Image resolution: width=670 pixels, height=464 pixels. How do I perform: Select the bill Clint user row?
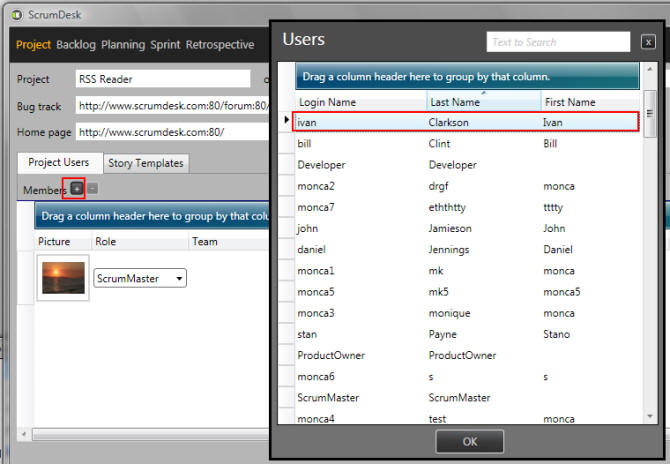pyautogui.click(x=467, y=144)
